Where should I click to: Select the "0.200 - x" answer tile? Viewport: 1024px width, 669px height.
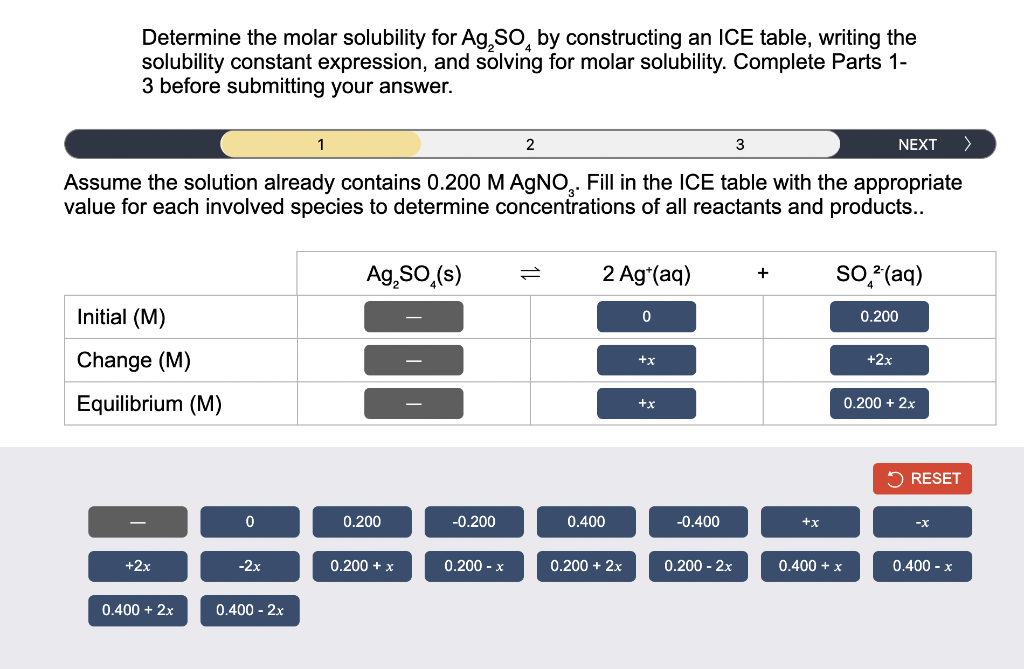tap(474, 566)
